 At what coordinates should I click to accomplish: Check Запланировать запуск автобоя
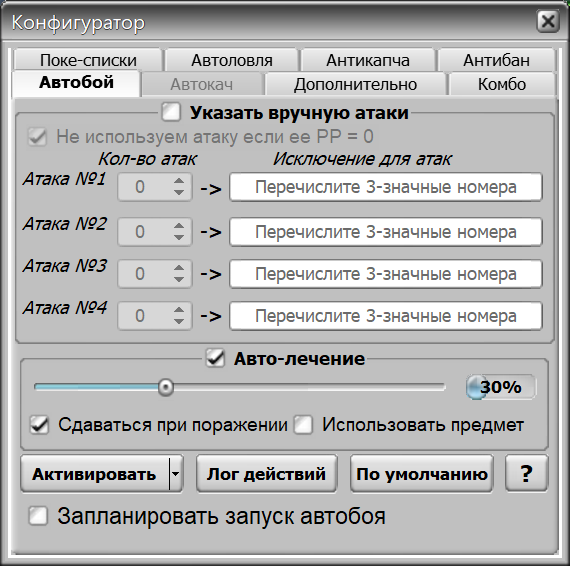38,516
